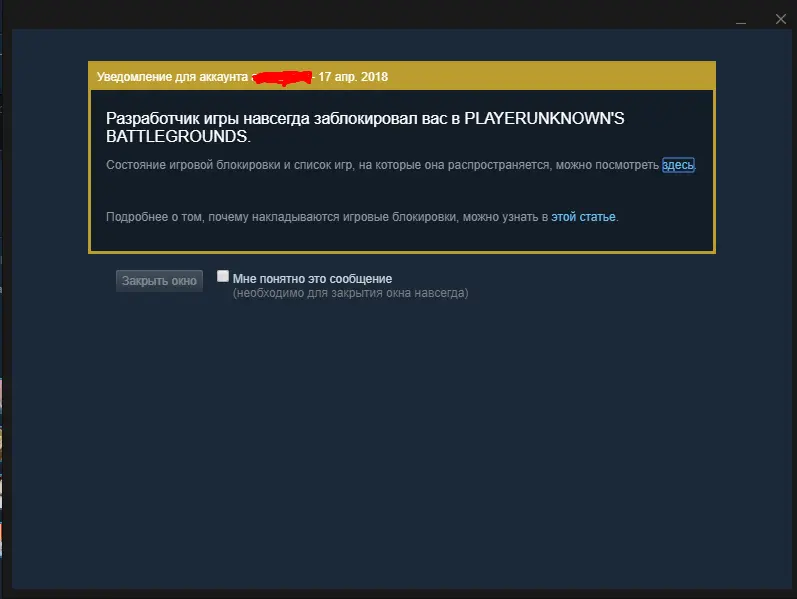Tick the 'Мне понятно это сообщение' checkbox
This screenshot has height=599, width=797.
[x=223, y=276]
